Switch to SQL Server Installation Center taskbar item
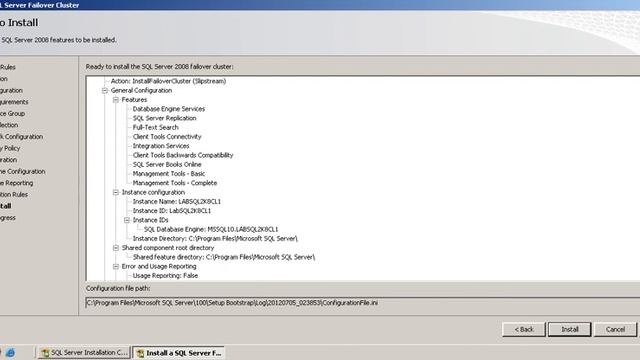Screen dimensions: 640x360 (x=84, y=353)
